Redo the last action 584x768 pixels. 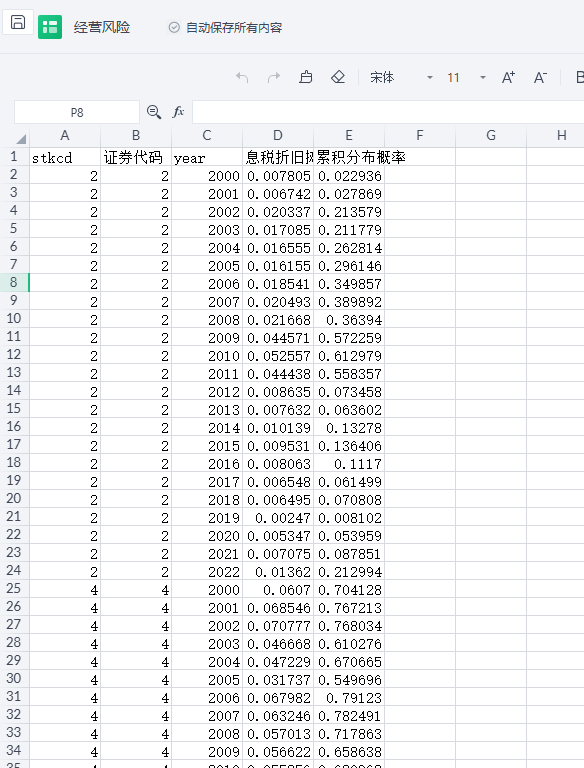(274, 77)
